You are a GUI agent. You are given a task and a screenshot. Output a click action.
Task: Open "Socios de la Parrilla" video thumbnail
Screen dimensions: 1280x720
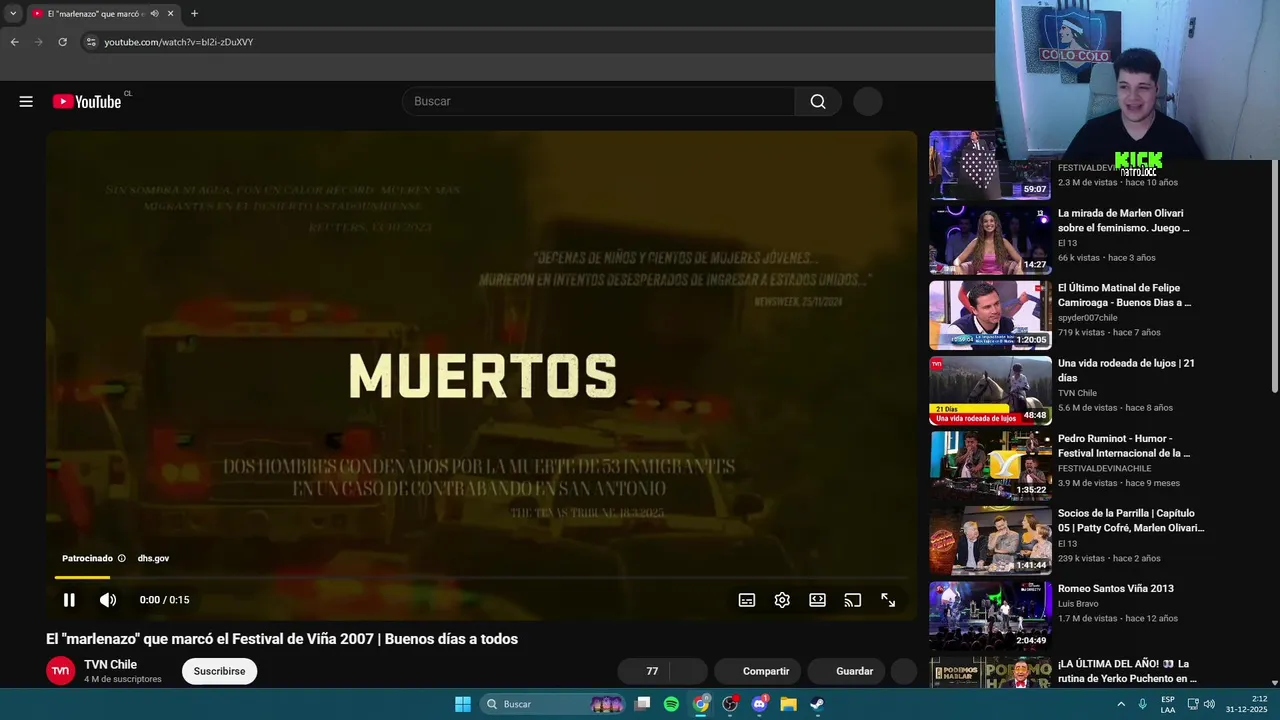(990, 540)
